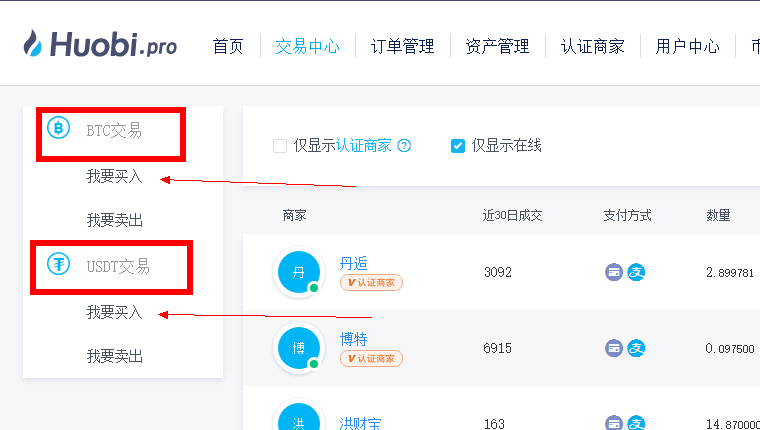The image size is (760, 430).
Task: Click quantity value 0.097500
Action: pyautogui.click(x=730, y=349)
